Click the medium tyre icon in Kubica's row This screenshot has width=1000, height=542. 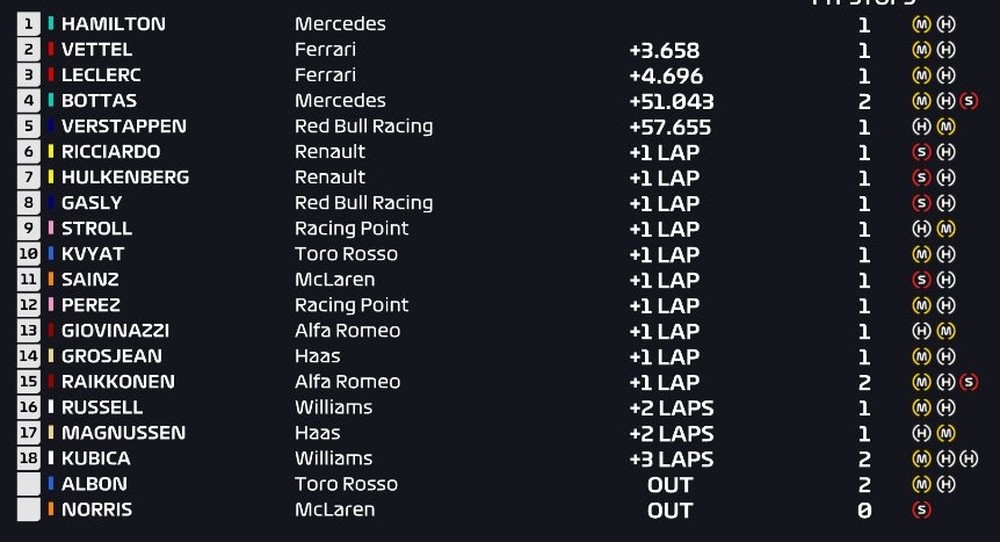pyautogui.click(x=921, y=459)
